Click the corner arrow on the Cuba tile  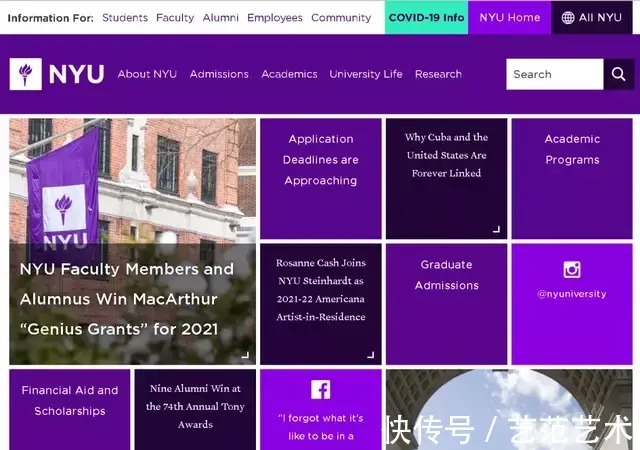[496, 229]
